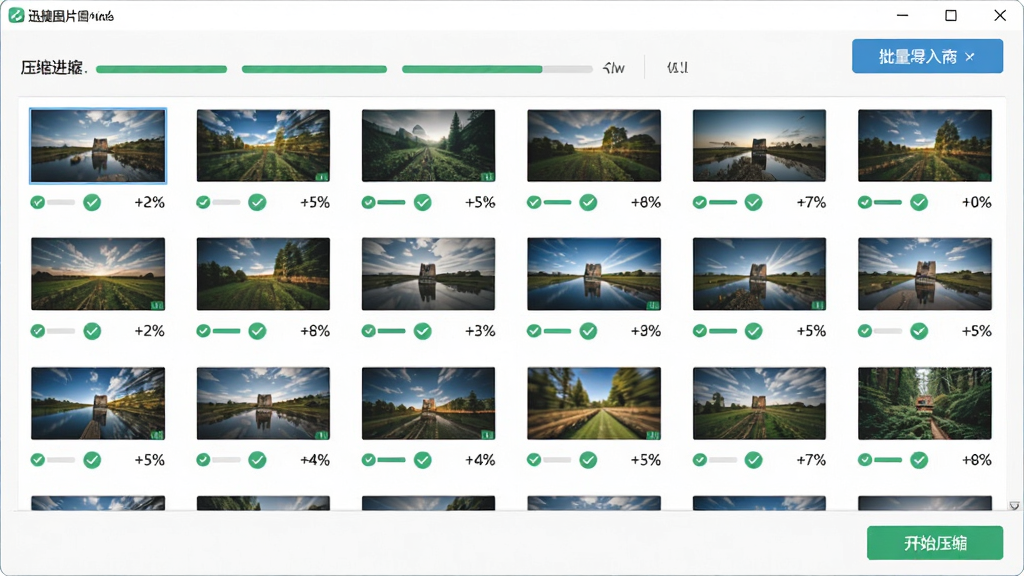The image size is (1024, 576).
Task: Click the large green check beside +0%
Action: pyautogui.click(x=919, y=202)
